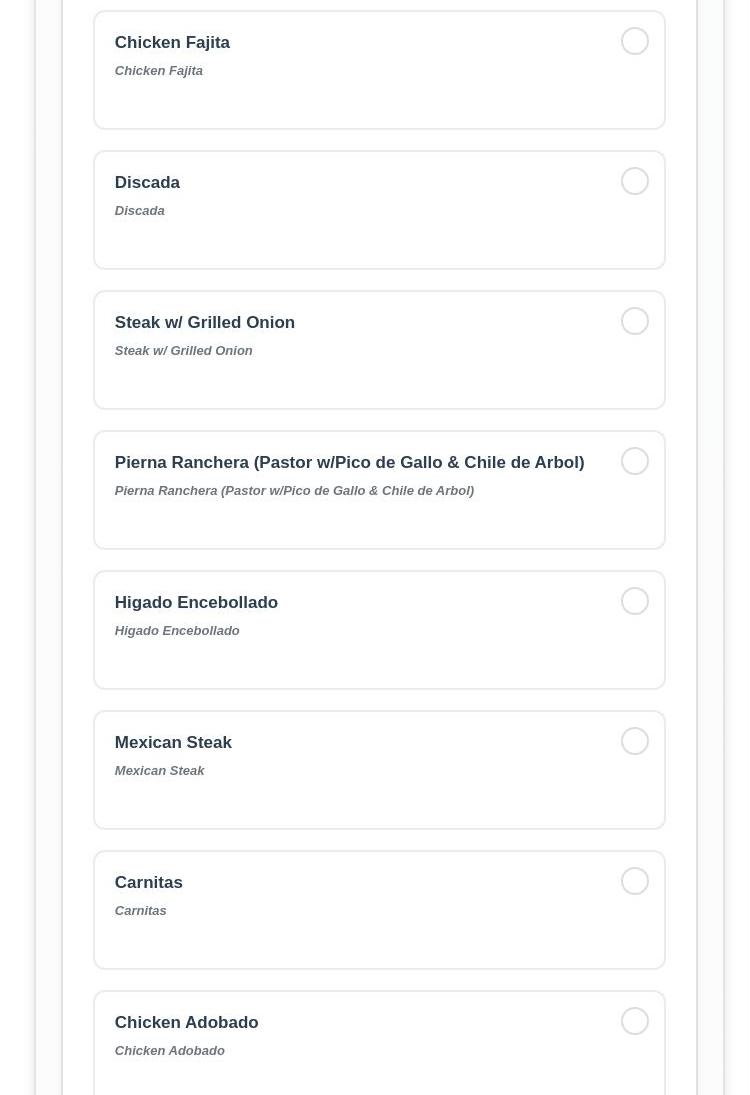Choose the Mexican Steak radio button
Screen dimensions: 750x1095
point(635,741)
